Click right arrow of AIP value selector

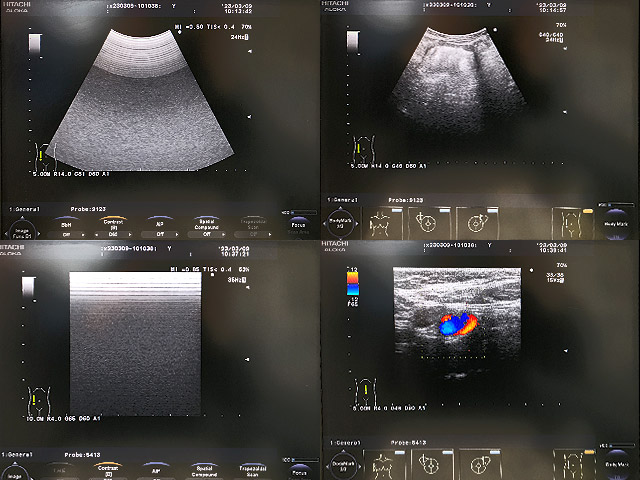pos(176,234)
